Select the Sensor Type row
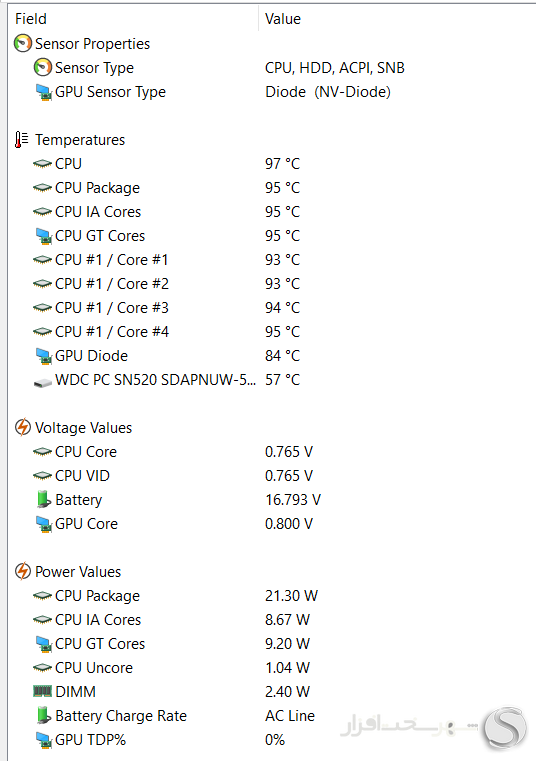536x761 pixels. 272,68
